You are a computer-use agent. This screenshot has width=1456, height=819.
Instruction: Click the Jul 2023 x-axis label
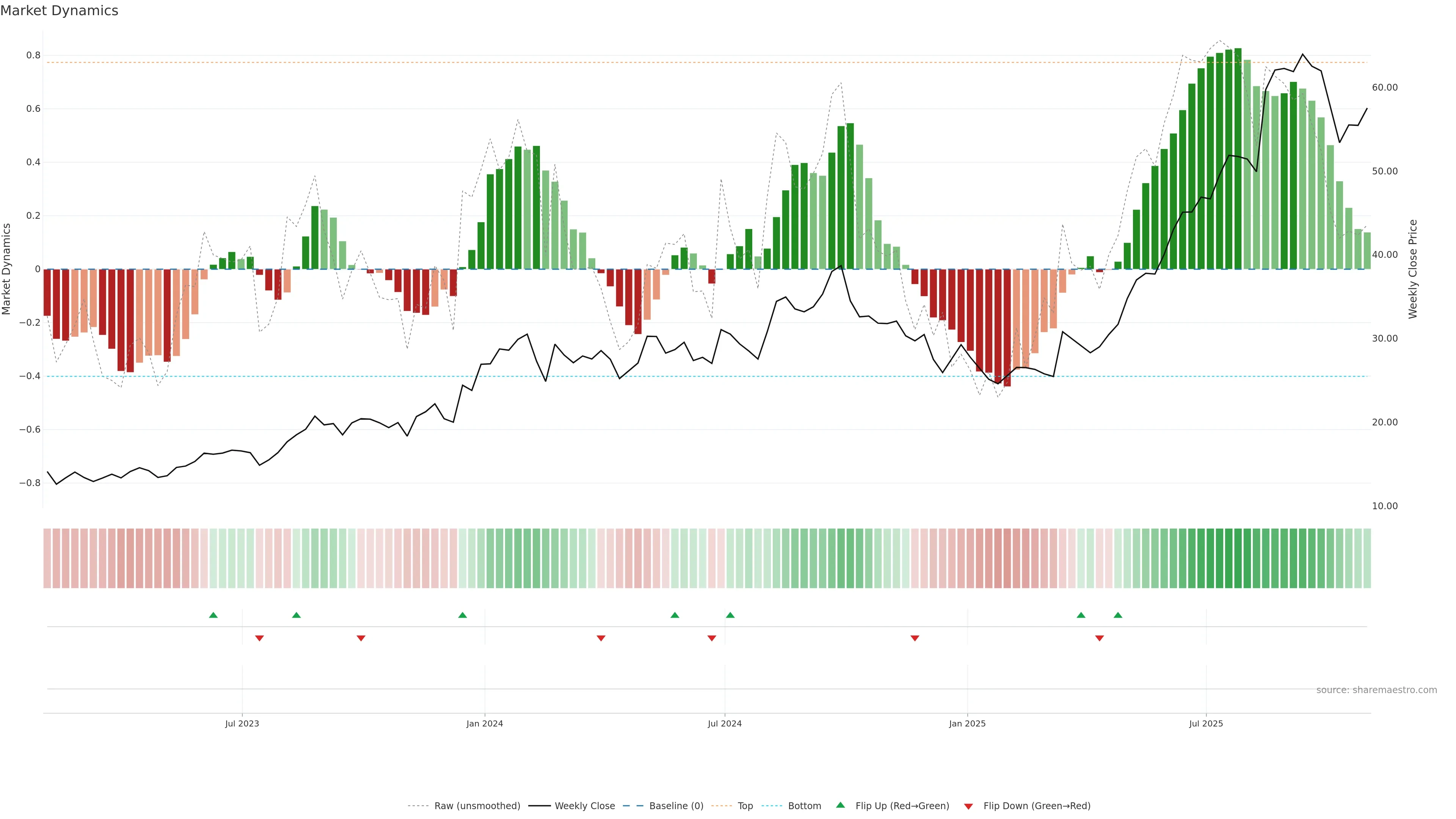point(242,723)
